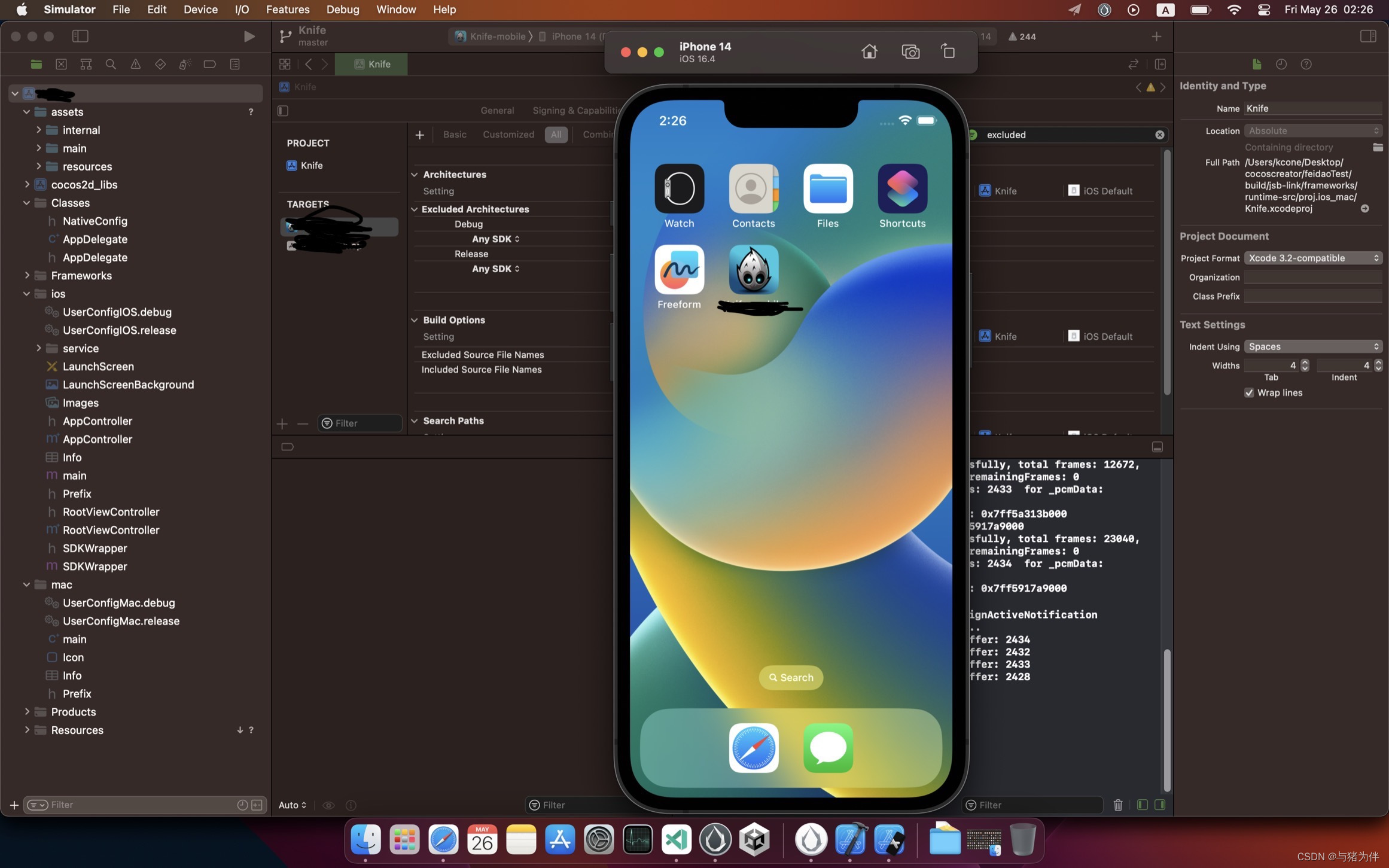Viewport: 1389px width, 868px height.
Task: Show the Project navigator folder icon
Action: 36,64
